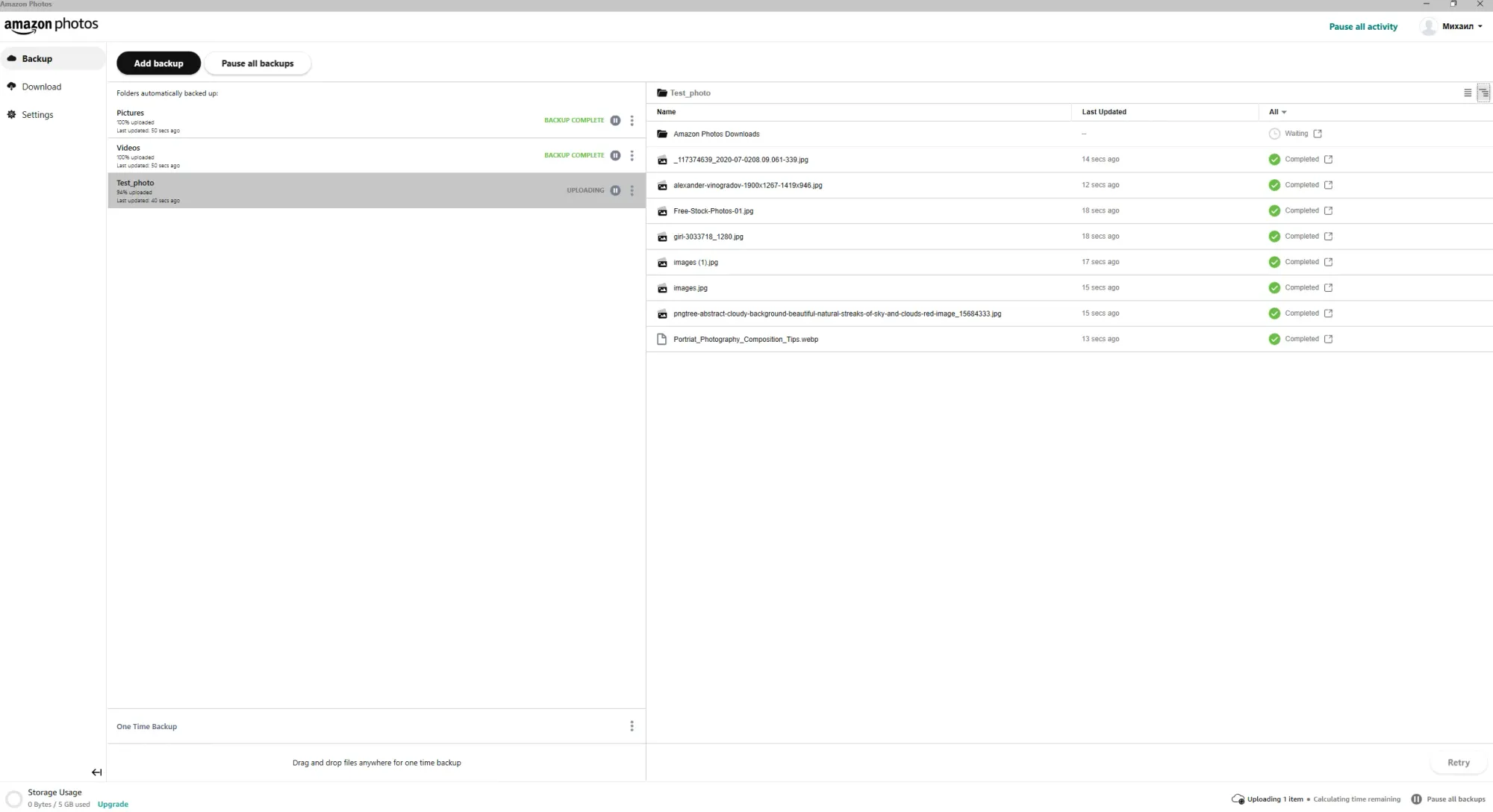Switch to the tree view icon
Image resolution: width=1493 pixels, height=812 pixels.
[x=1483, y=93]
